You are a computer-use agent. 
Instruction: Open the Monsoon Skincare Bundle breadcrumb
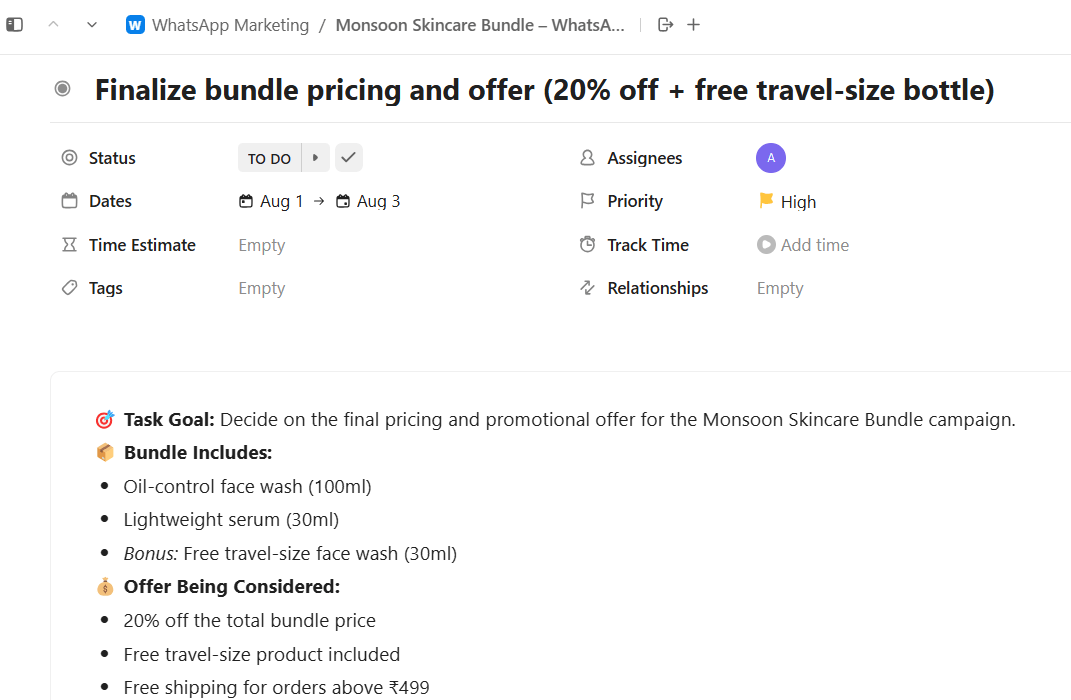point(479,25)
